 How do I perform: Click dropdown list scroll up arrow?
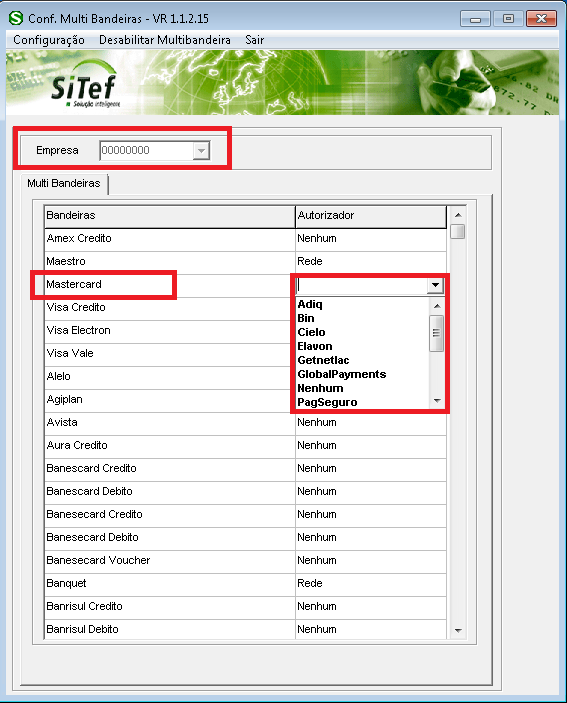tap(437, 306)
